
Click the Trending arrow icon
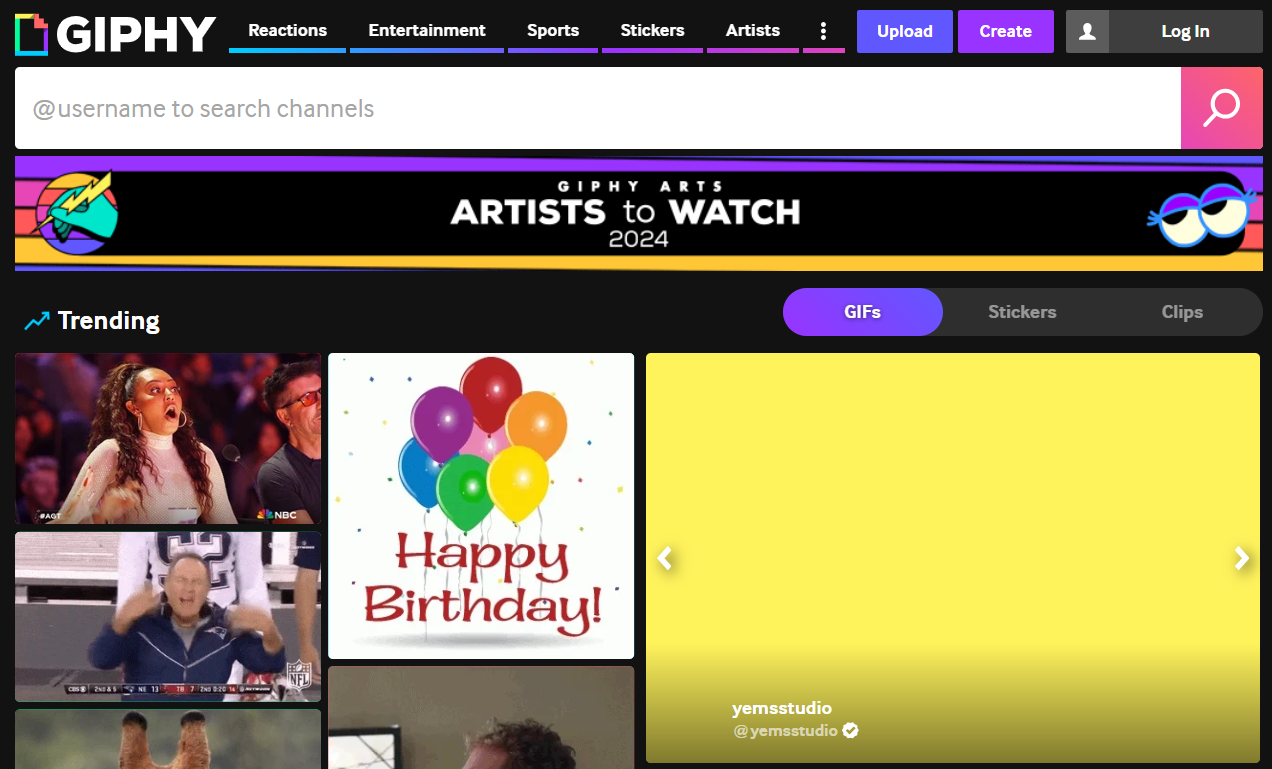coord(37,321)
